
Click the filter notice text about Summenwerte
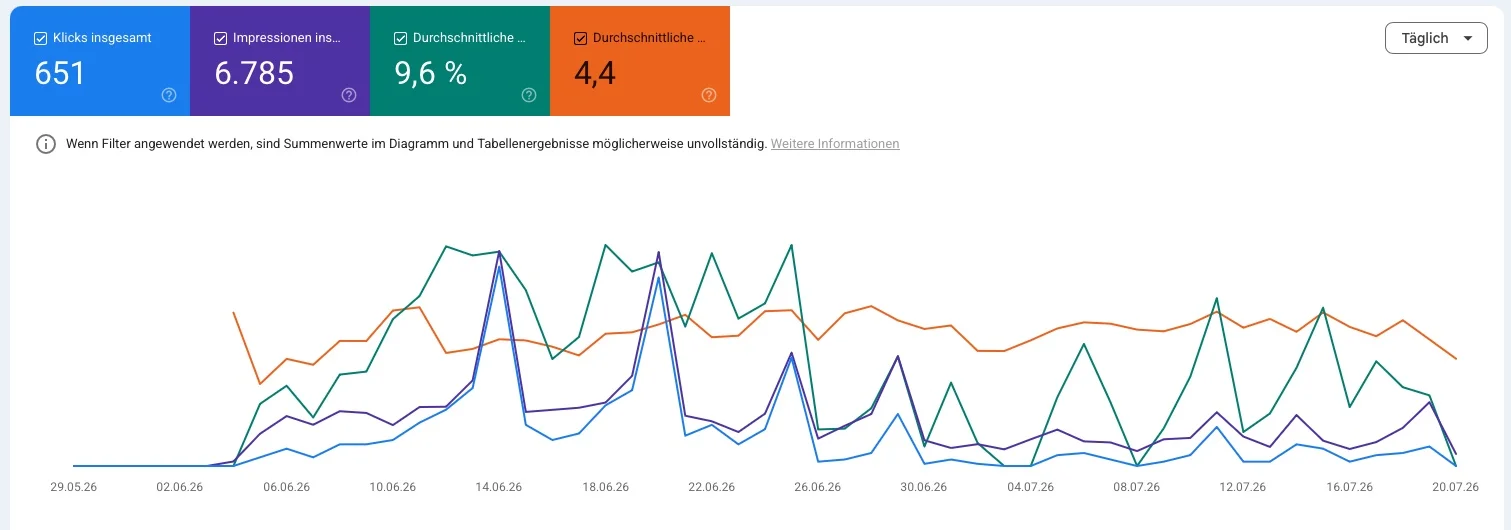click(416, 144)
